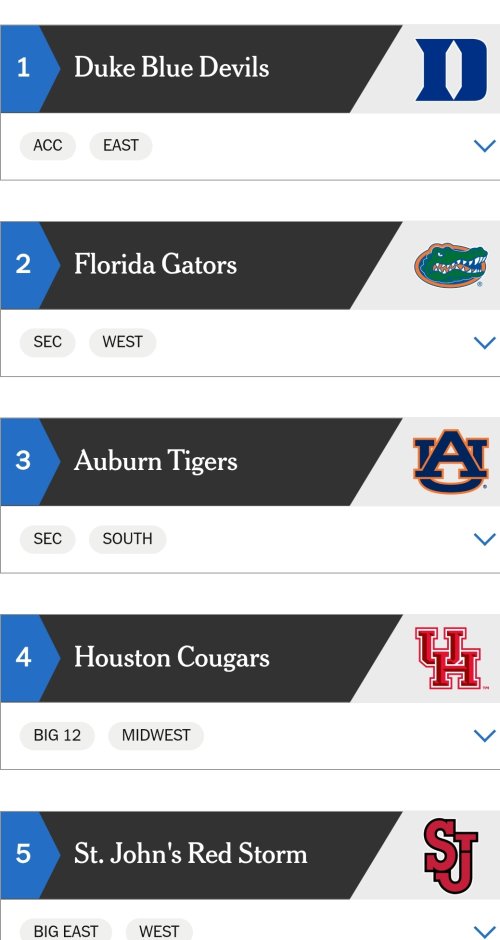Screen dimensions: 500x940
Task: Click the rank 1 badge
Action: pos(27,68)
